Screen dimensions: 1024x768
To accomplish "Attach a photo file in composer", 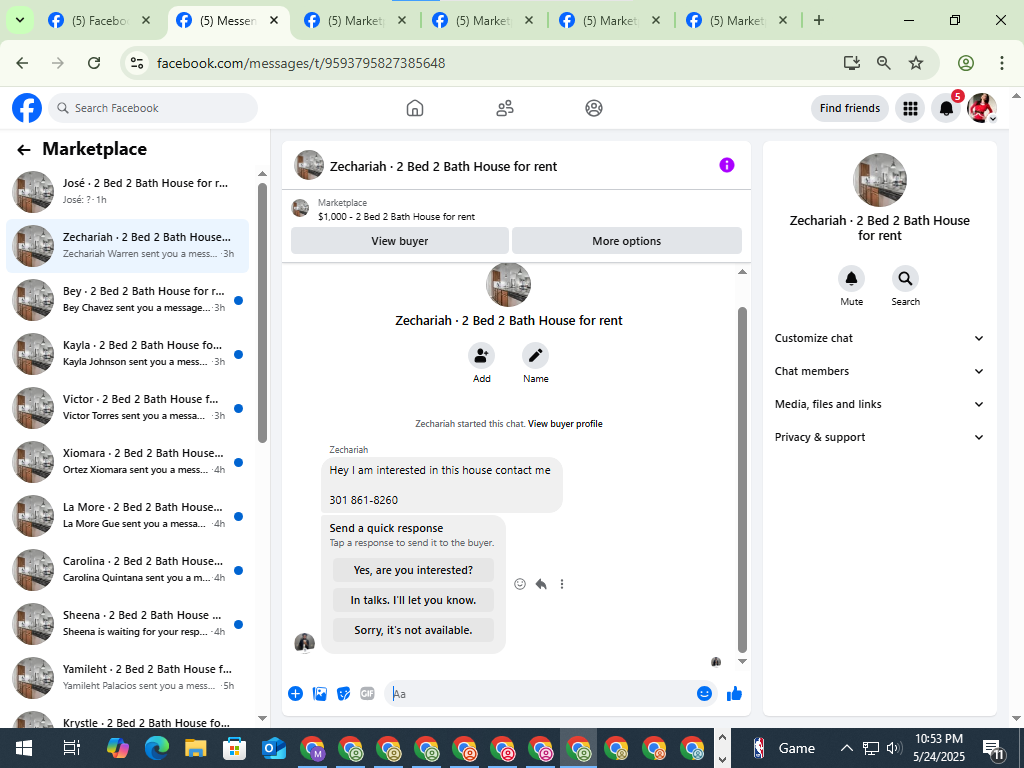I will point(319,694).
